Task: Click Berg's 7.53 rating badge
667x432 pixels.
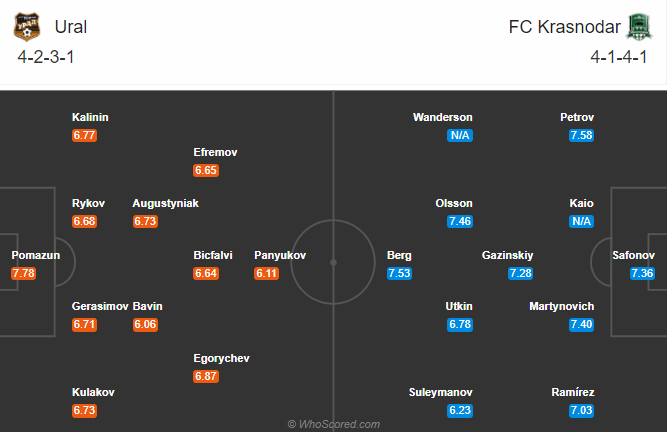Action: pyautogui.click(x=399, y=273)
